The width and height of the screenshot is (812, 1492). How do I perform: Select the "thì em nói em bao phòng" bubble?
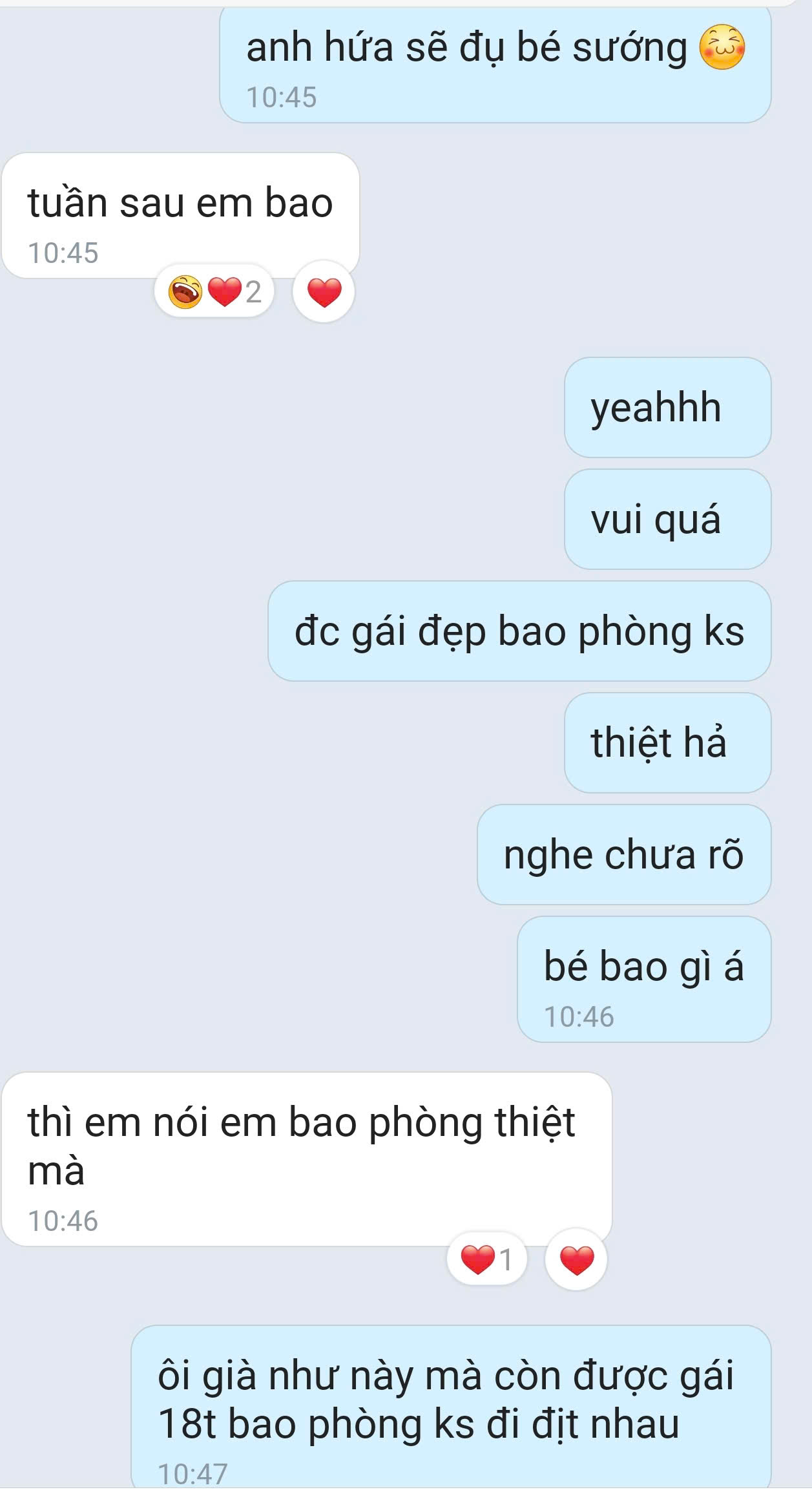pos(307,1160)
